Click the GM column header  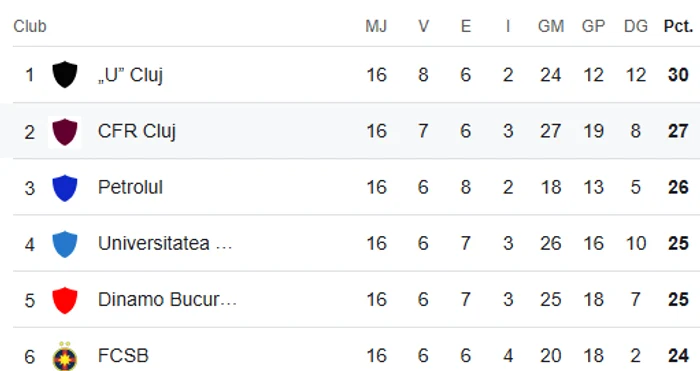pyautogui.click(x=551, y=26)
